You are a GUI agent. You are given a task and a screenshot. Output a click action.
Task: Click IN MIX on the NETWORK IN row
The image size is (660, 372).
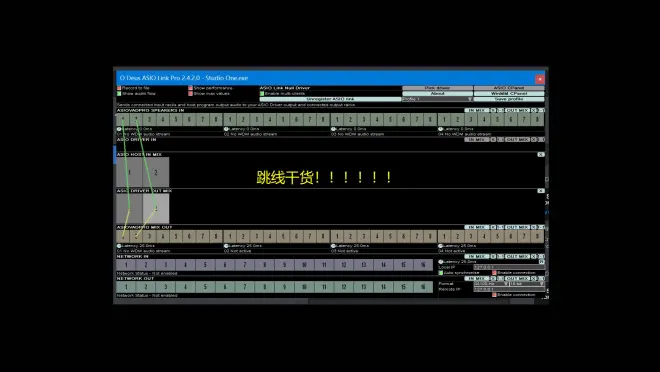click(x=476, y=256)
